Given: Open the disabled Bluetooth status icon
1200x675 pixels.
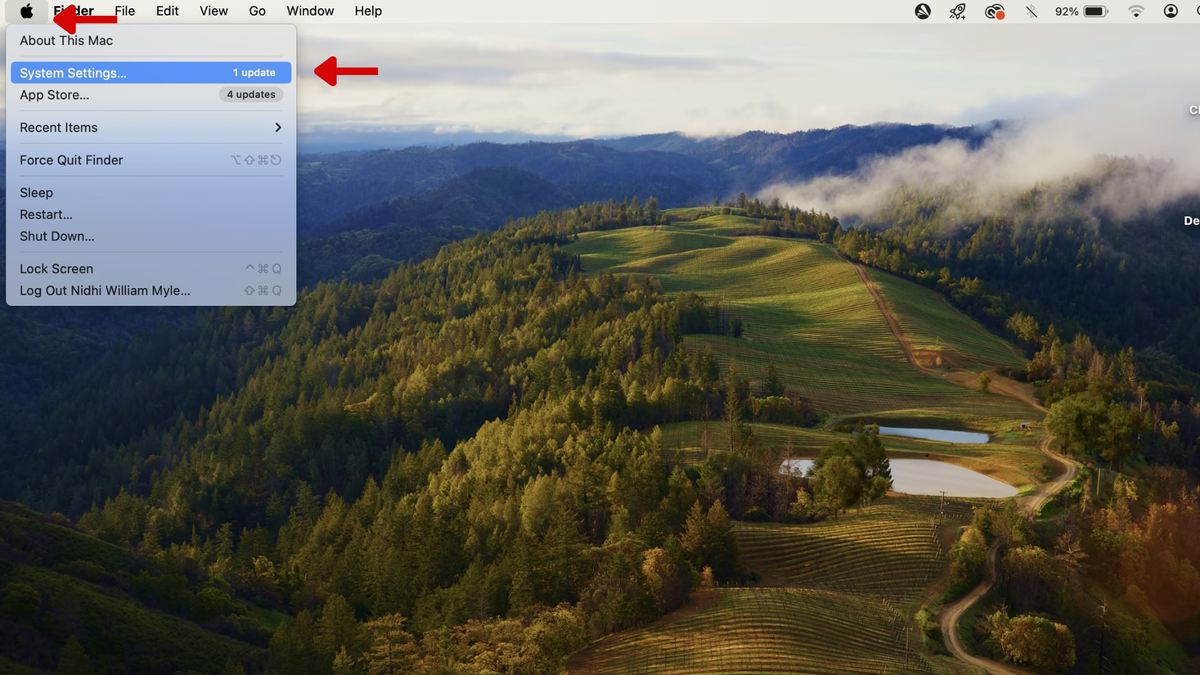Looking at the screenshot, I should point(1031,11).
